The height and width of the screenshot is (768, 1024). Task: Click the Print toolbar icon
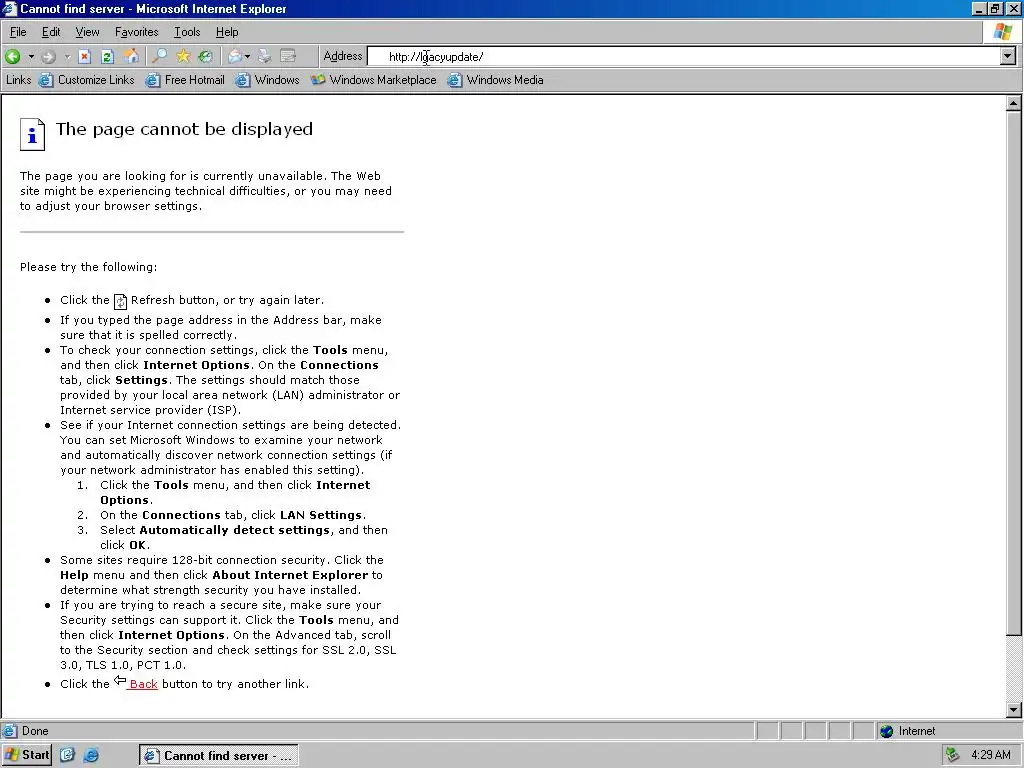[264, 56]
